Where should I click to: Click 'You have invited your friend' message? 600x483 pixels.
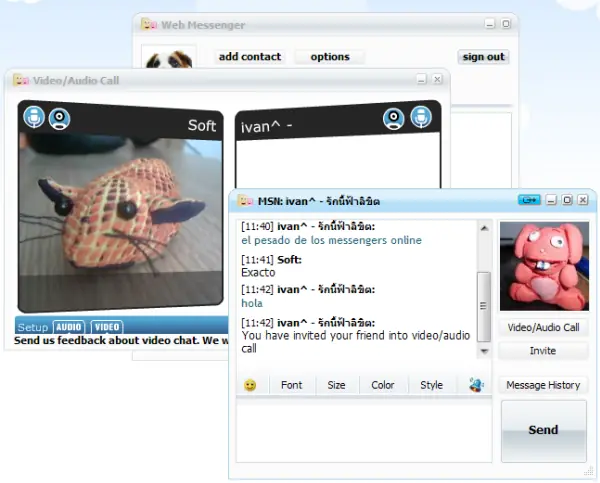pyautogui.click(x=355, y=342)
